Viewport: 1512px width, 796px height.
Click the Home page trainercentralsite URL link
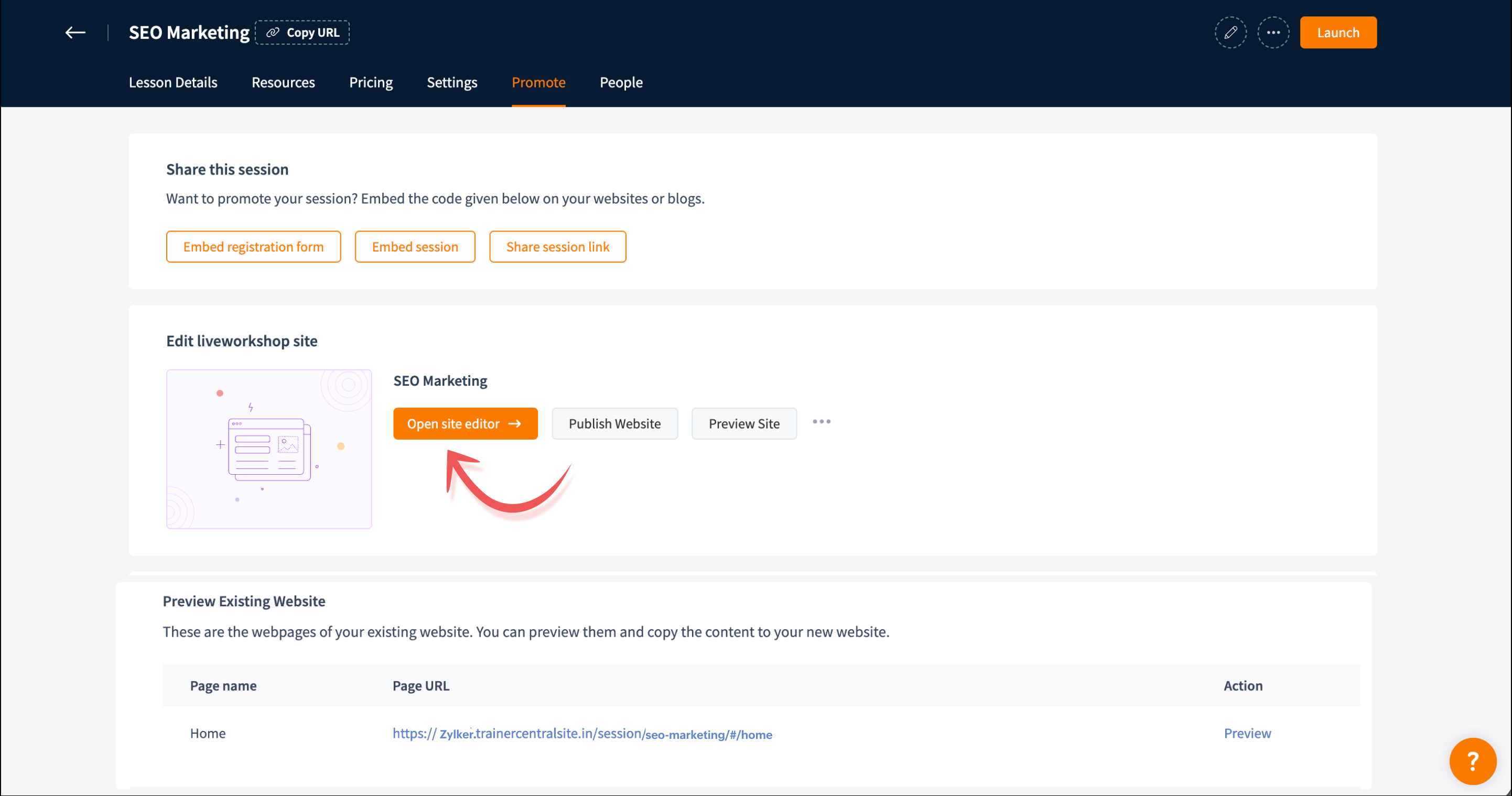pyautogui.click(x=581, y=734)
